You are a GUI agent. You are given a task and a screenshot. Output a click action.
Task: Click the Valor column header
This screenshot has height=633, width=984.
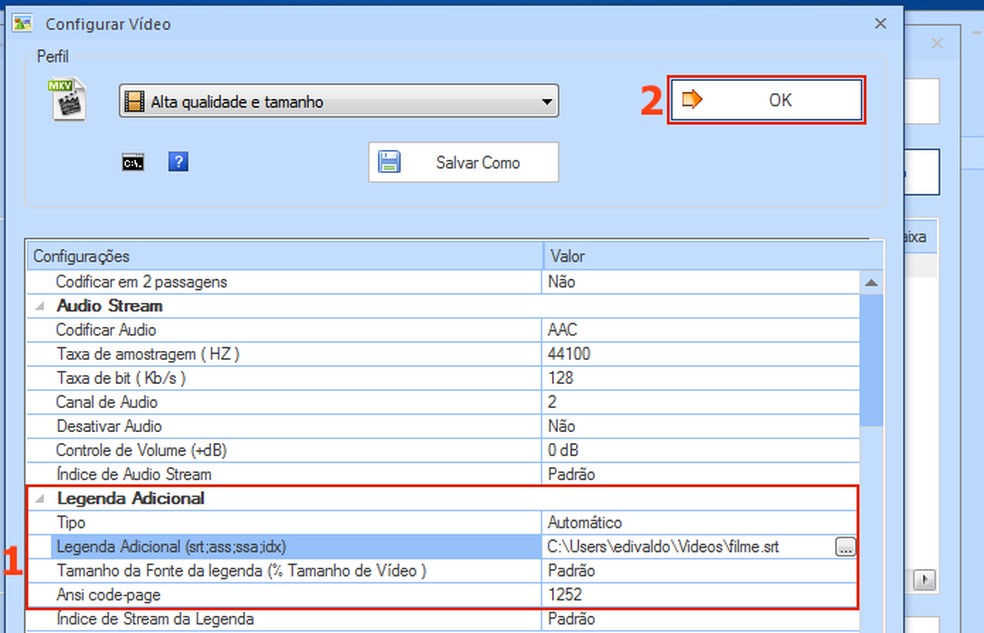coord(713,256)
